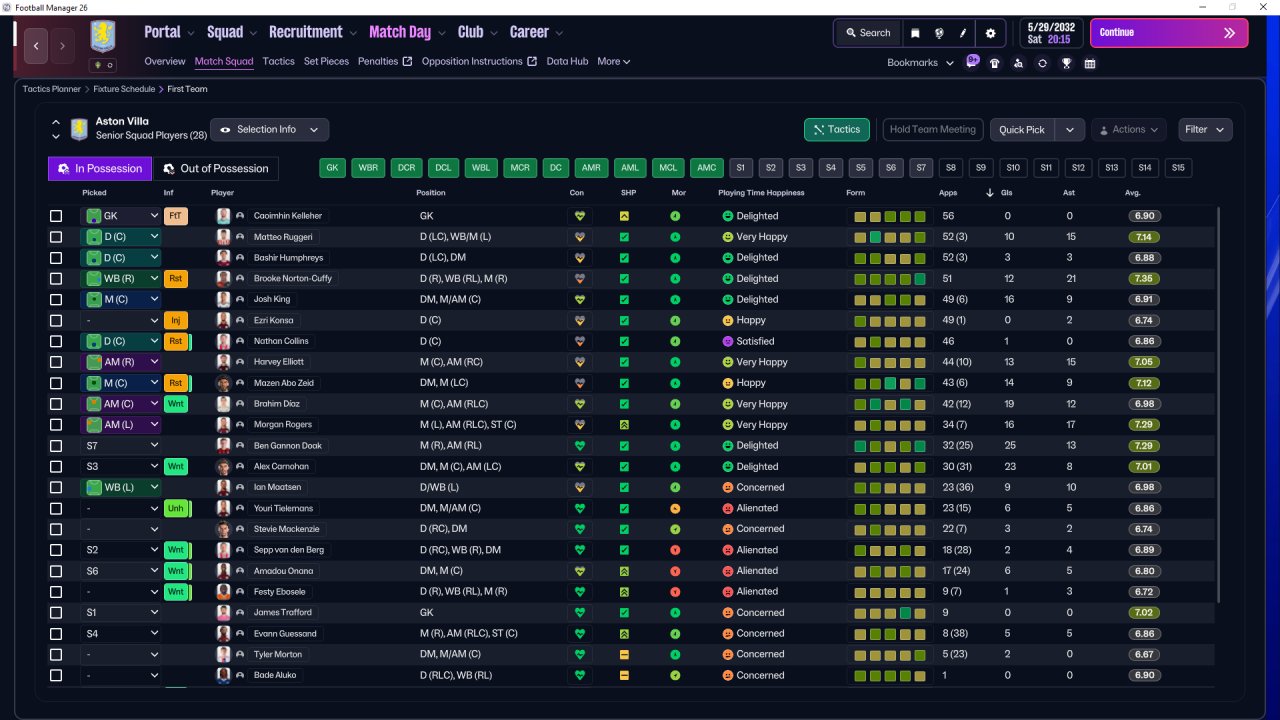Open the globe world icon
1280x720 pixels.
pyautogui.click(x=940, y=33)
